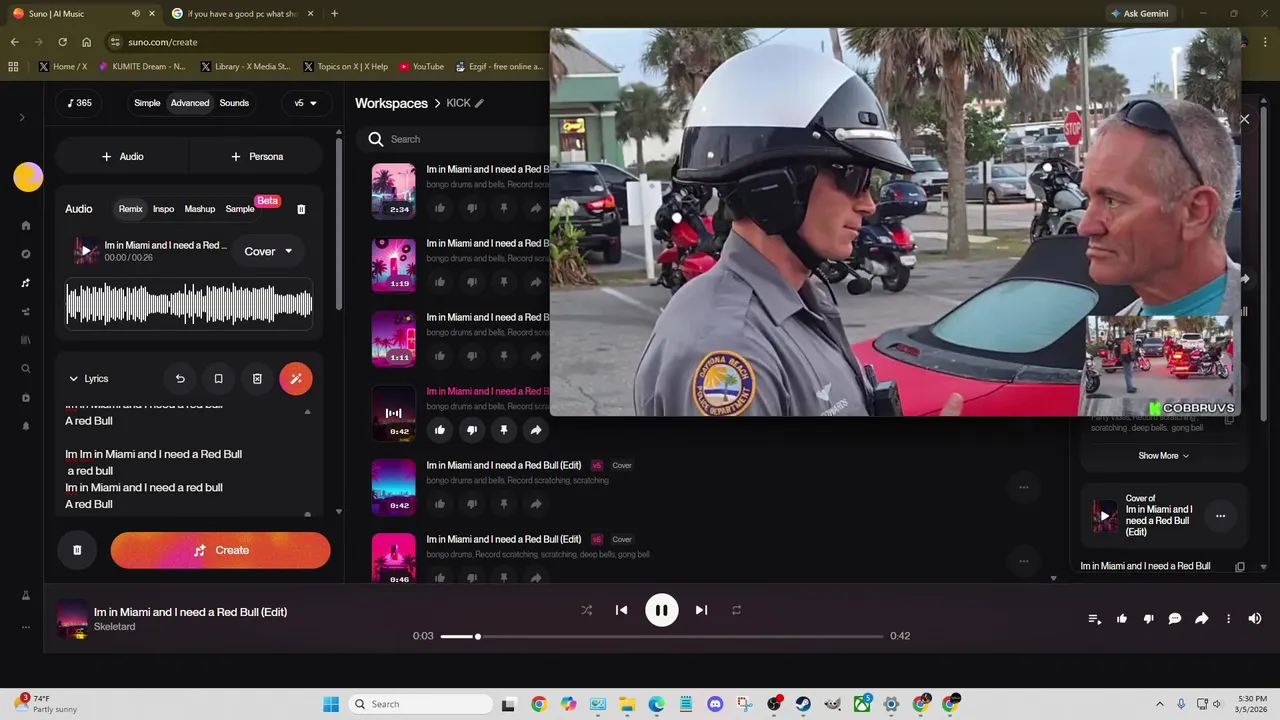
Task: Open thumbnail of the 1:11 song
Action: pyautogui.click(x=393, y=339)
